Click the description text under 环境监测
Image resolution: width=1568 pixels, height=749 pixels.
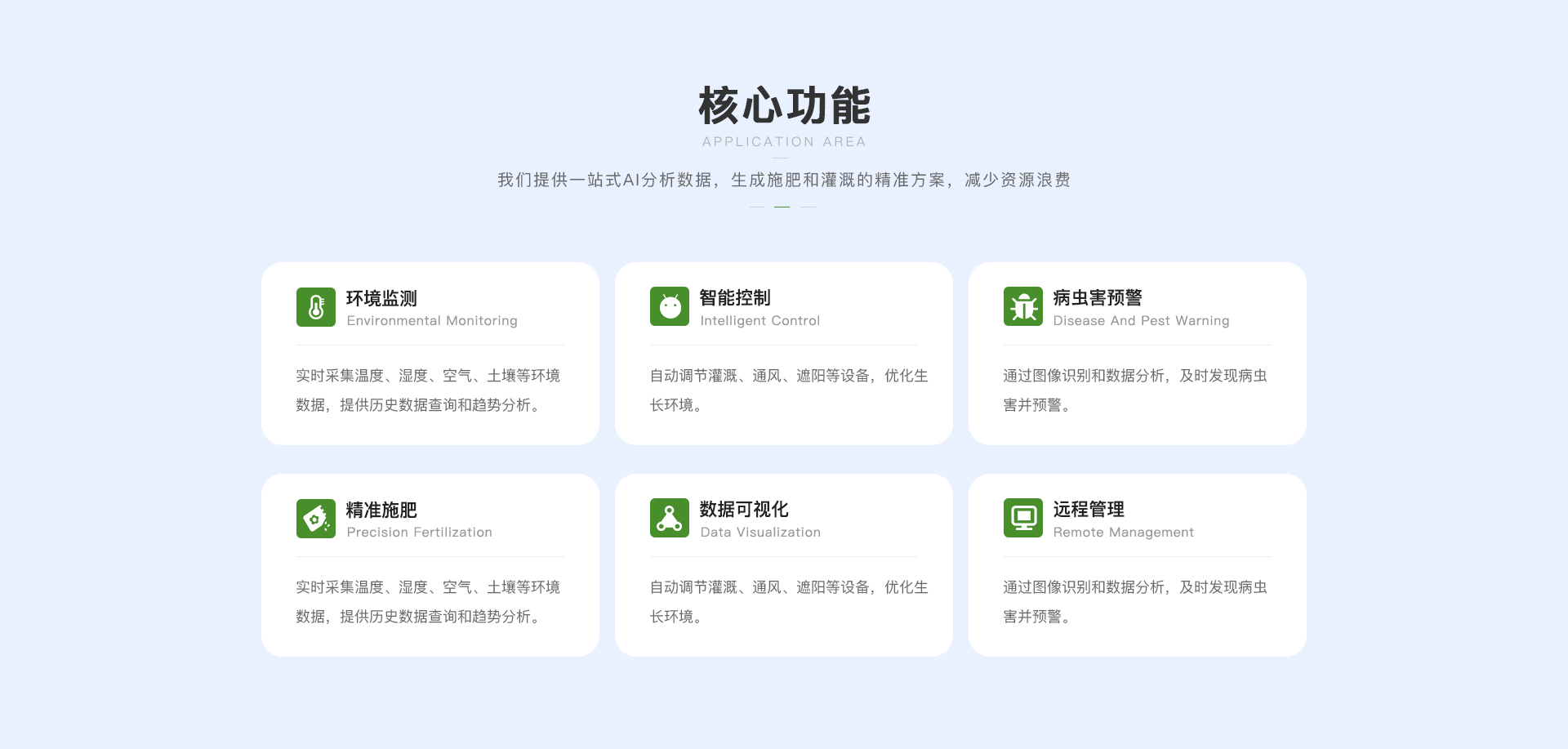coord(428,390)
